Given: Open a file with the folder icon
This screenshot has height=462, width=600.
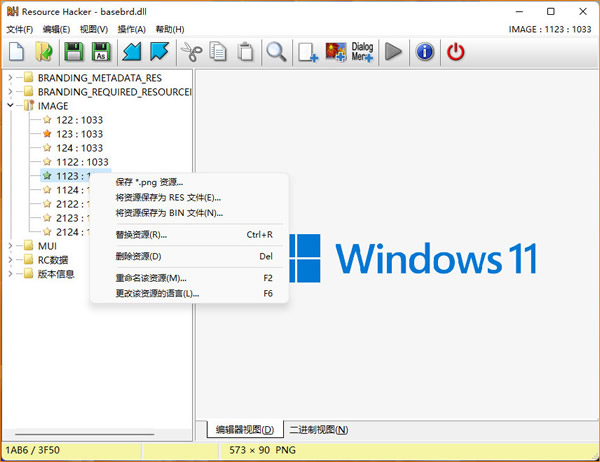Looking at the screenshot, I should click(x=44, y=52).
